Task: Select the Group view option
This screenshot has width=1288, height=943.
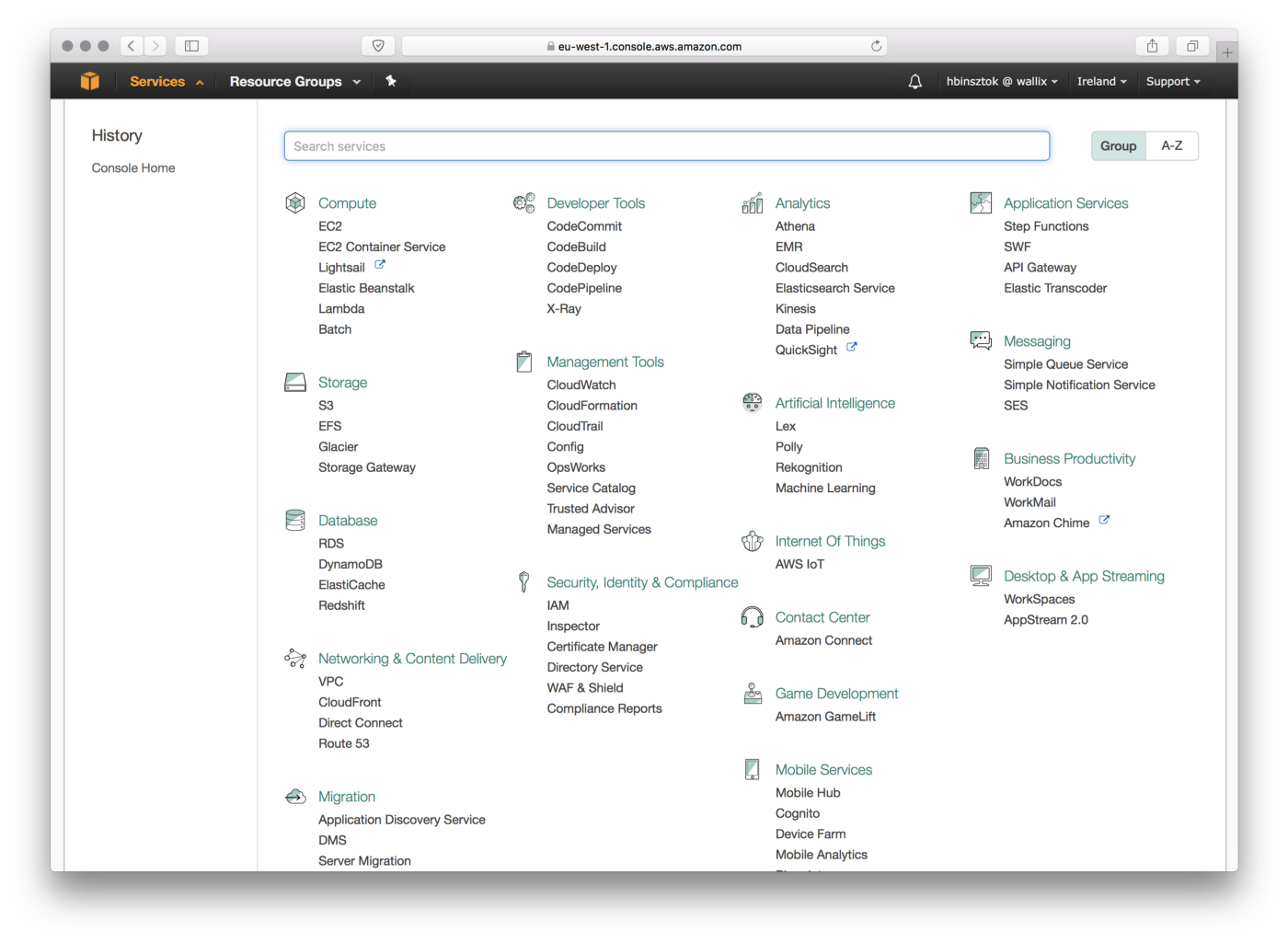Action: tap(1118, 145)
